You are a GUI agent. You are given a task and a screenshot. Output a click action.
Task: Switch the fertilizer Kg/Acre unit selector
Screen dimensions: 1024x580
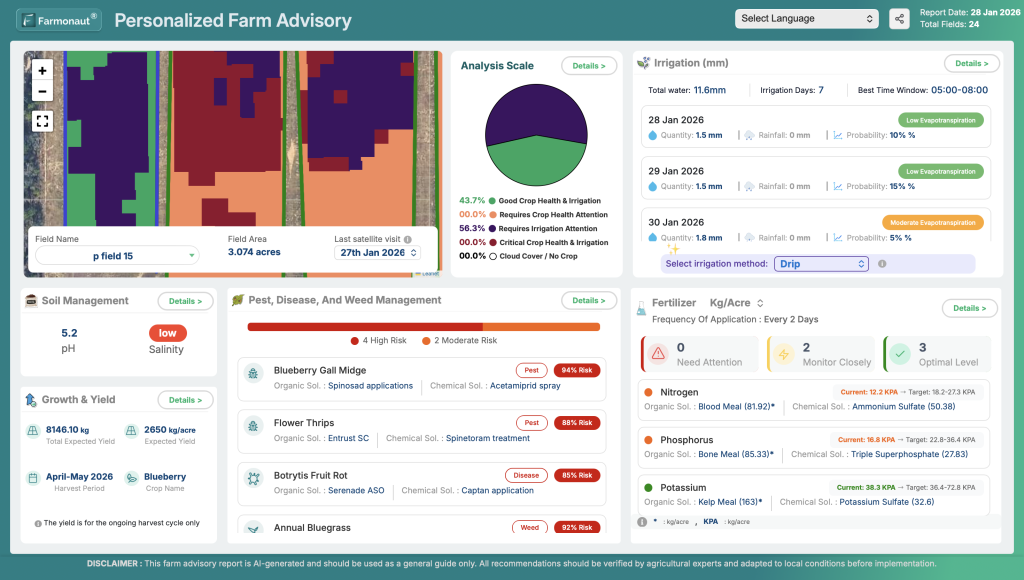(x=737, y=303)
